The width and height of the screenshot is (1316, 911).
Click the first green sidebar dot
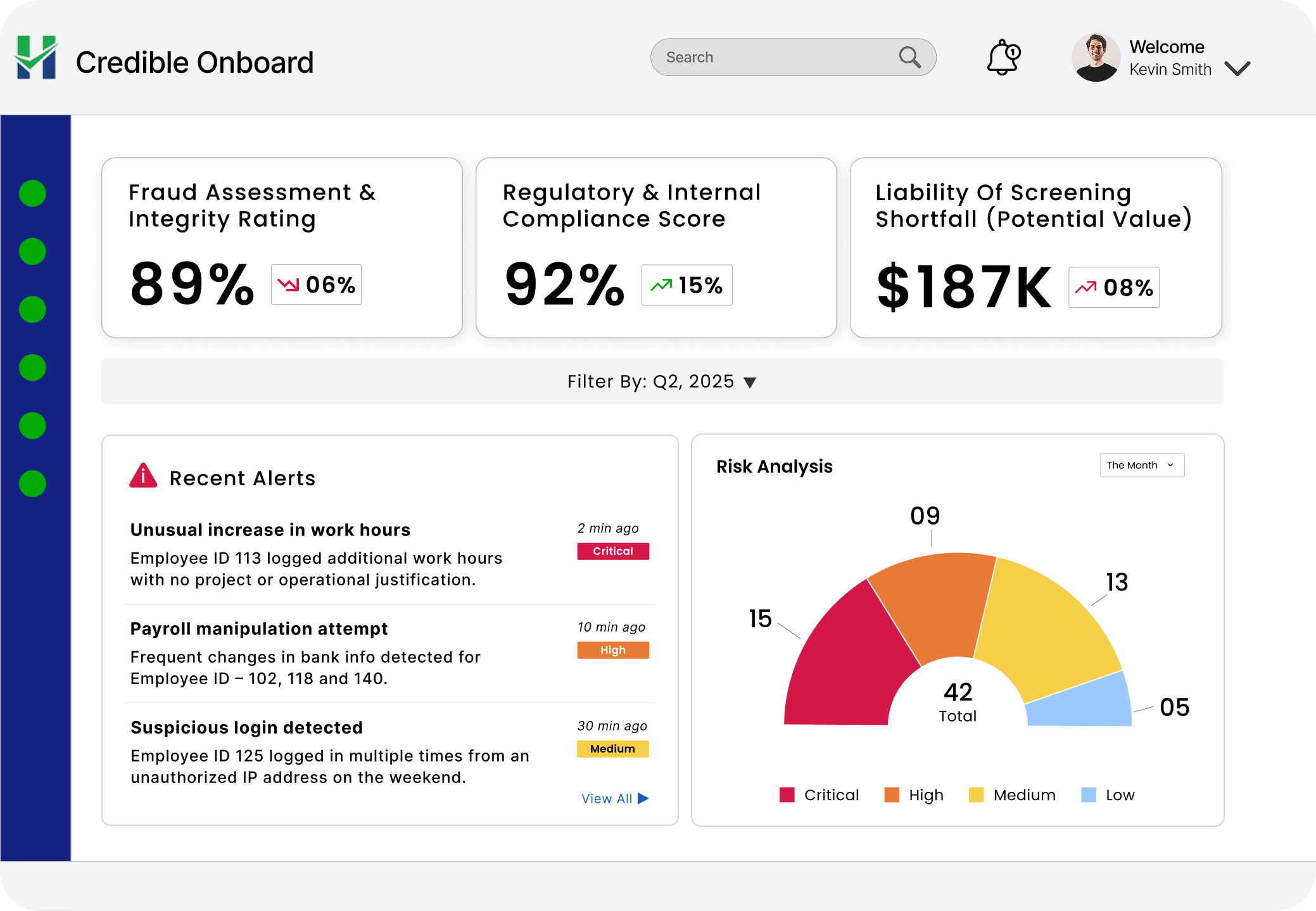point(32,193)
